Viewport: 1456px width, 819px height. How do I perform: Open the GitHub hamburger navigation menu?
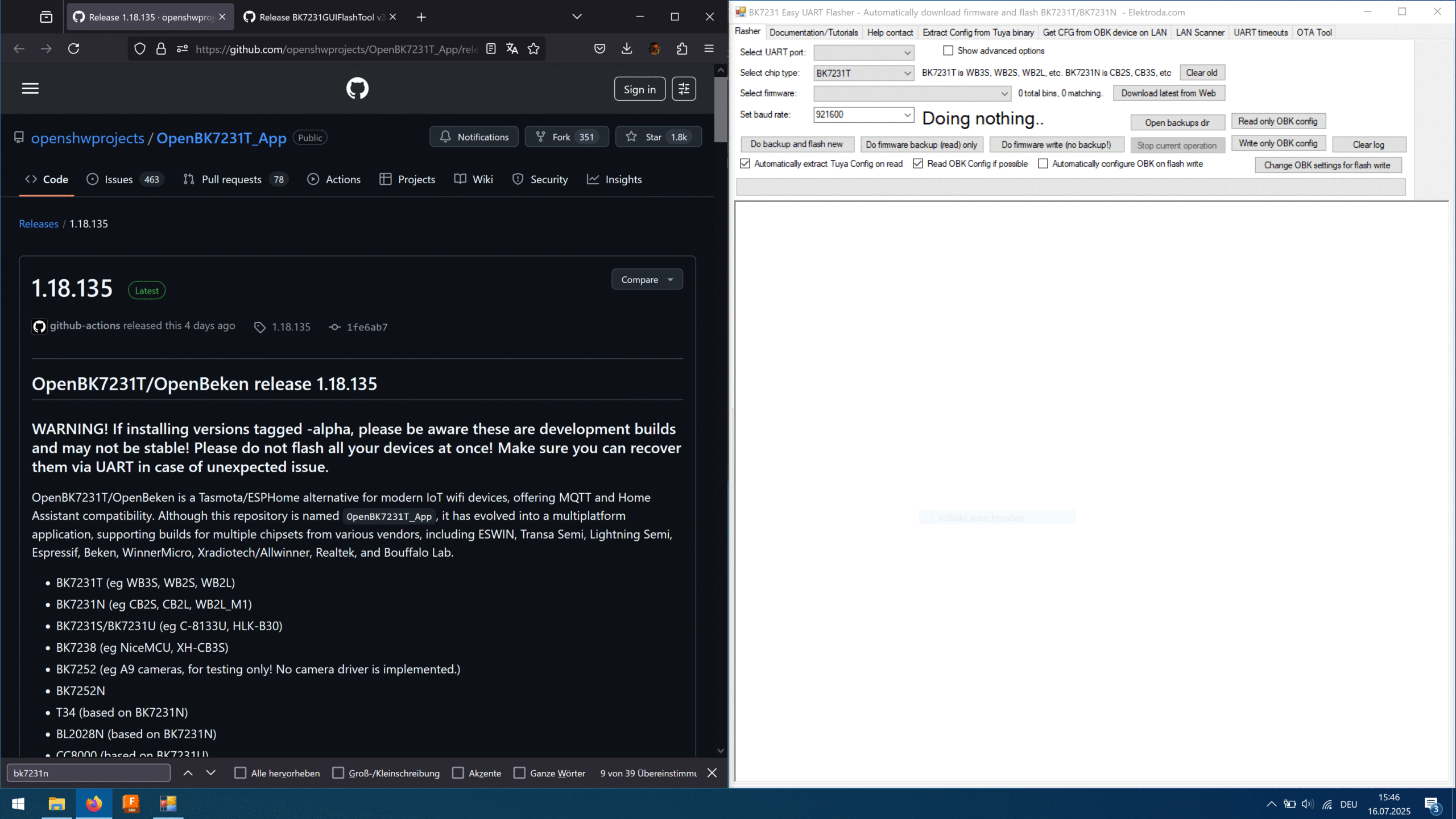pyautogui.click(x=30, y=89)
